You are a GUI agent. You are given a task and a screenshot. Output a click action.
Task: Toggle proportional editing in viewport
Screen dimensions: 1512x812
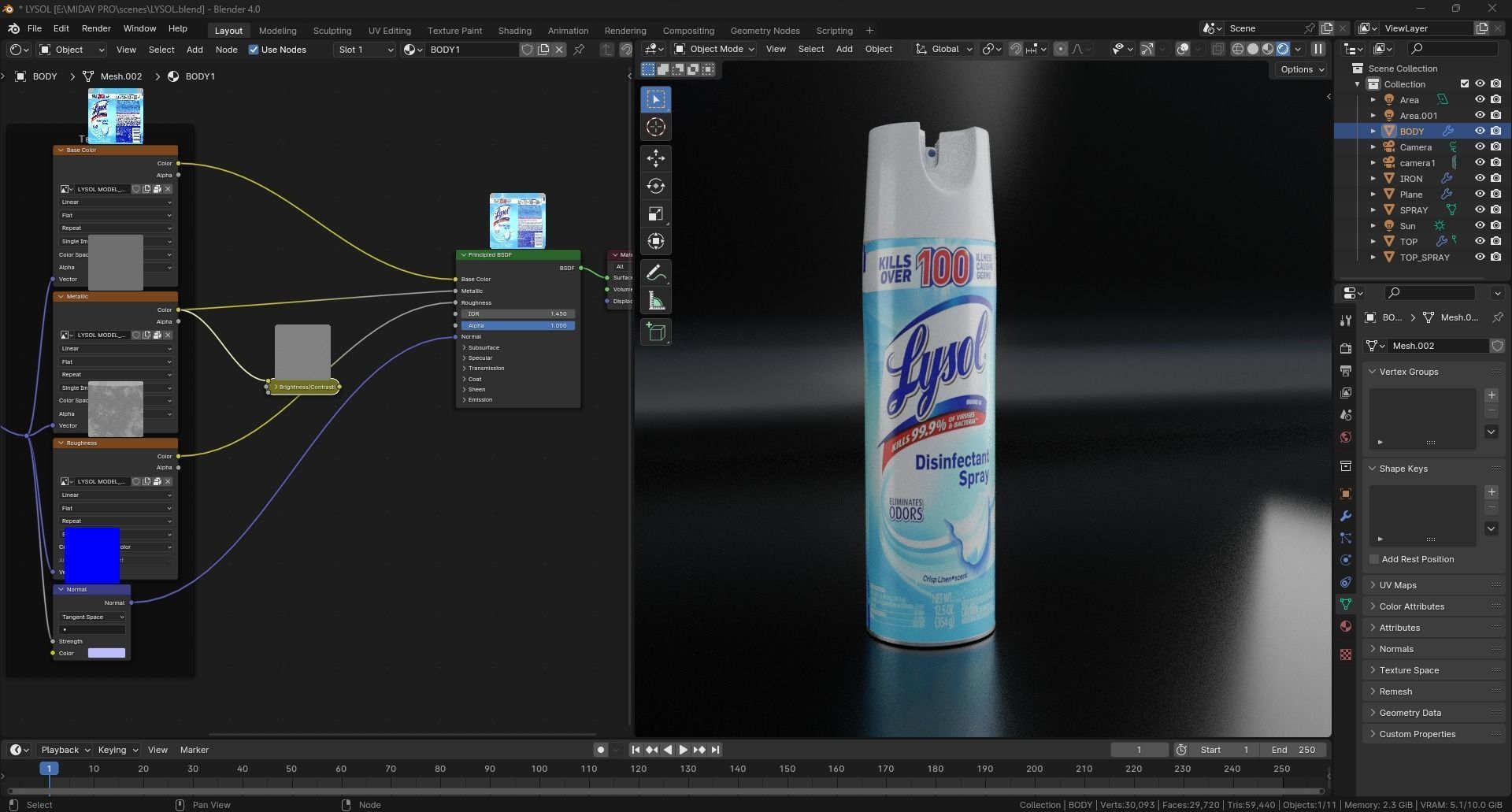pyautogui.click(x=1061, y=49)
